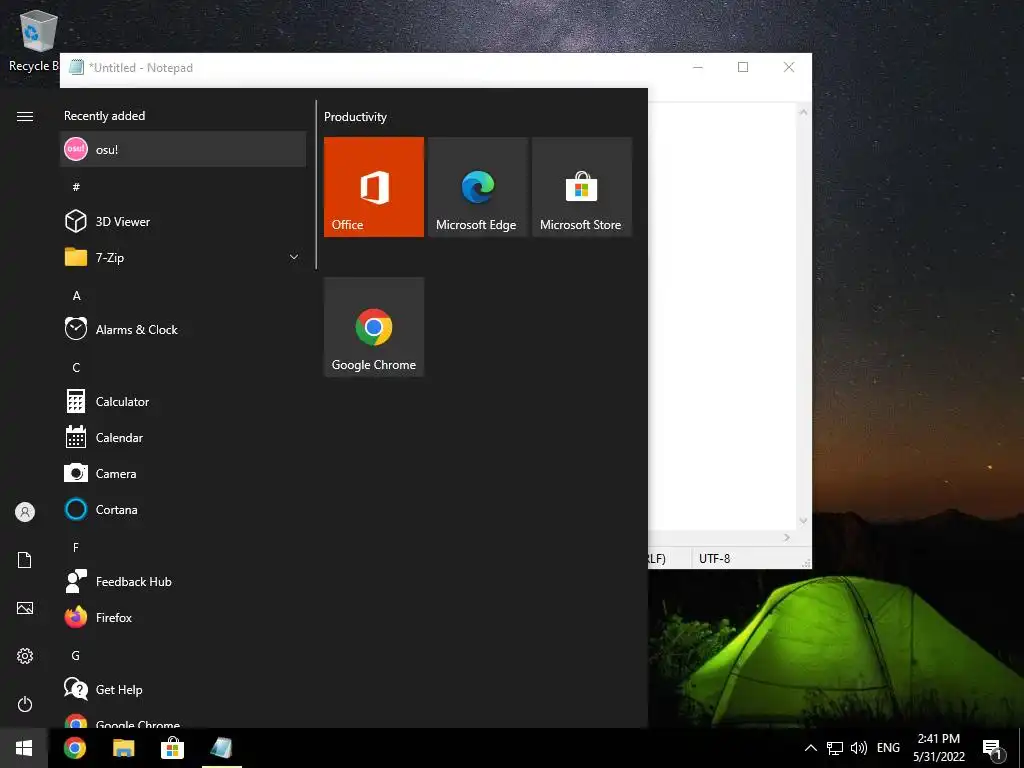1024x768 pixels.
Task: Launch Google Chrome tile in Start menu
Action: coord(374,327)
